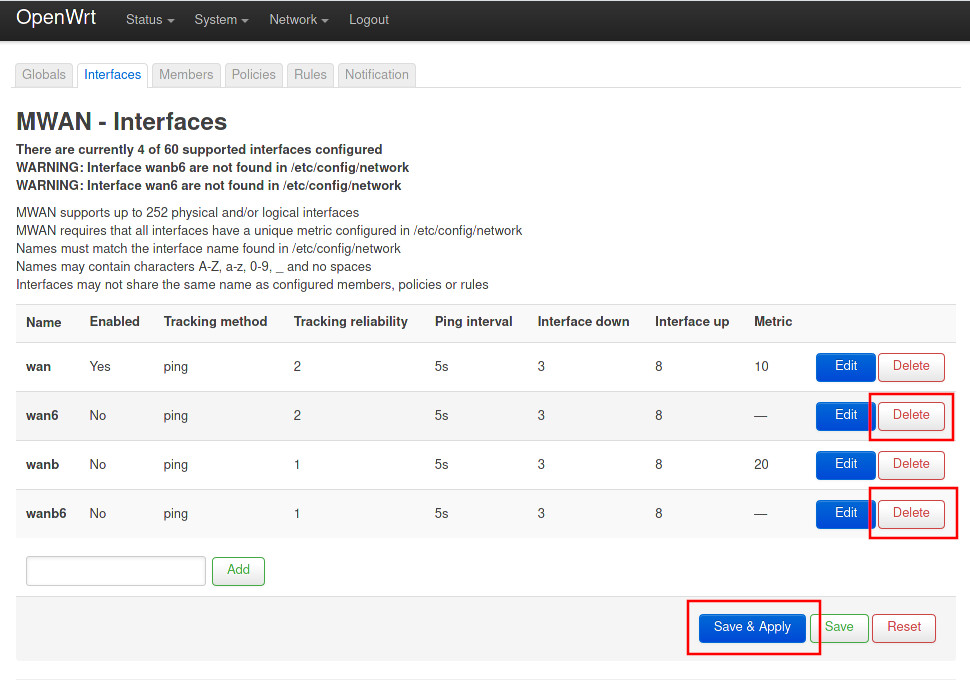Open the Policies tab
This screenshot has width=970, height=681.
(x=253, y=75)
